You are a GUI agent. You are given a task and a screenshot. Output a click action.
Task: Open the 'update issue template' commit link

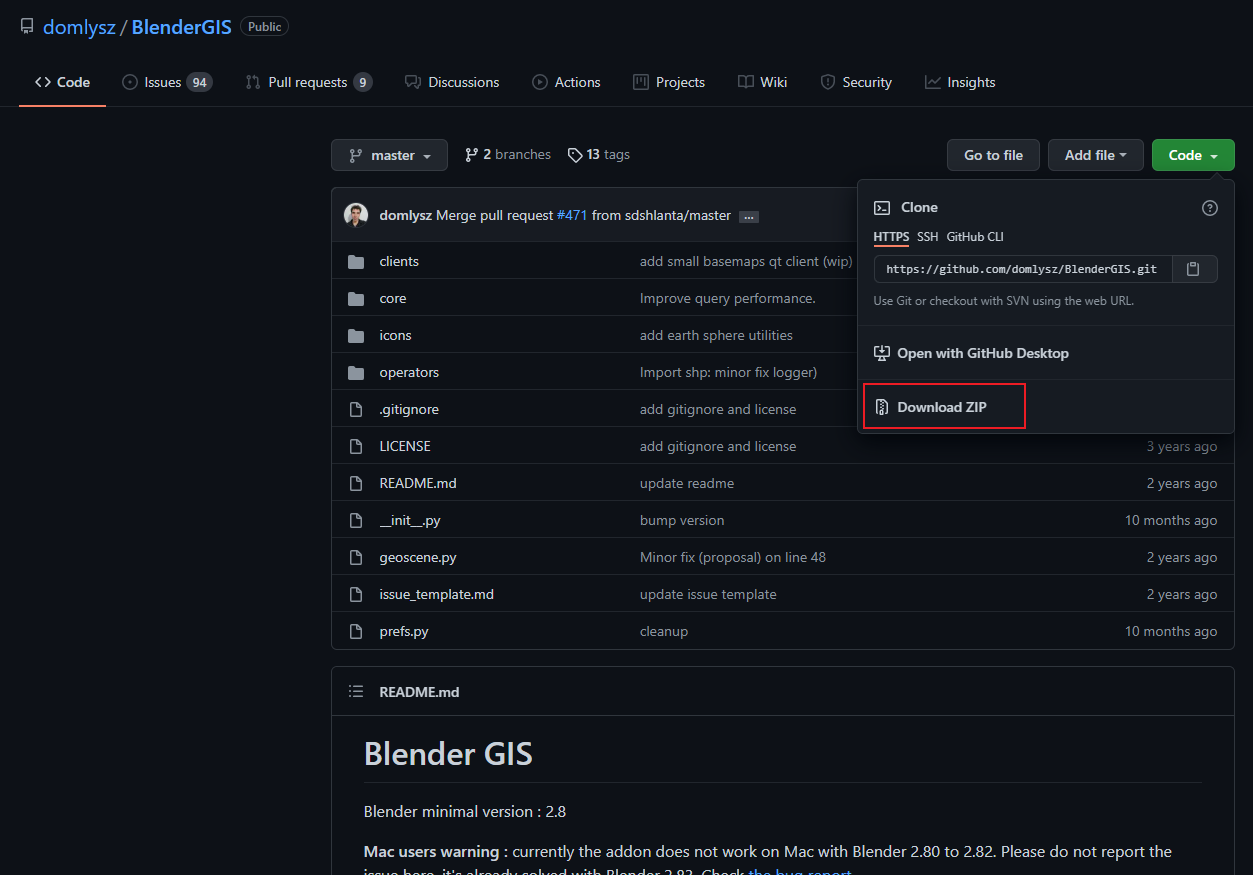(x=708, y=595)
